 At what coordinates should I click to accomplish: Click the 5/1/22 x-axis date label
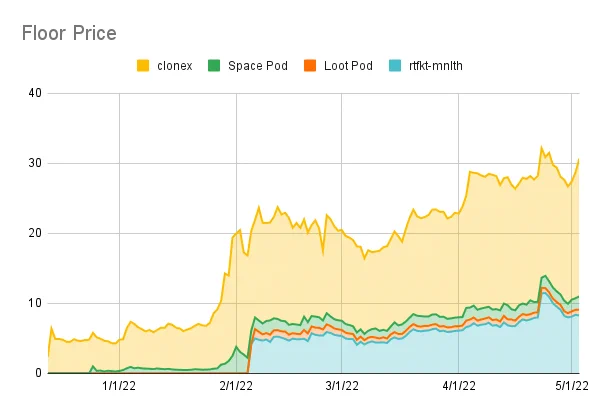572,386
